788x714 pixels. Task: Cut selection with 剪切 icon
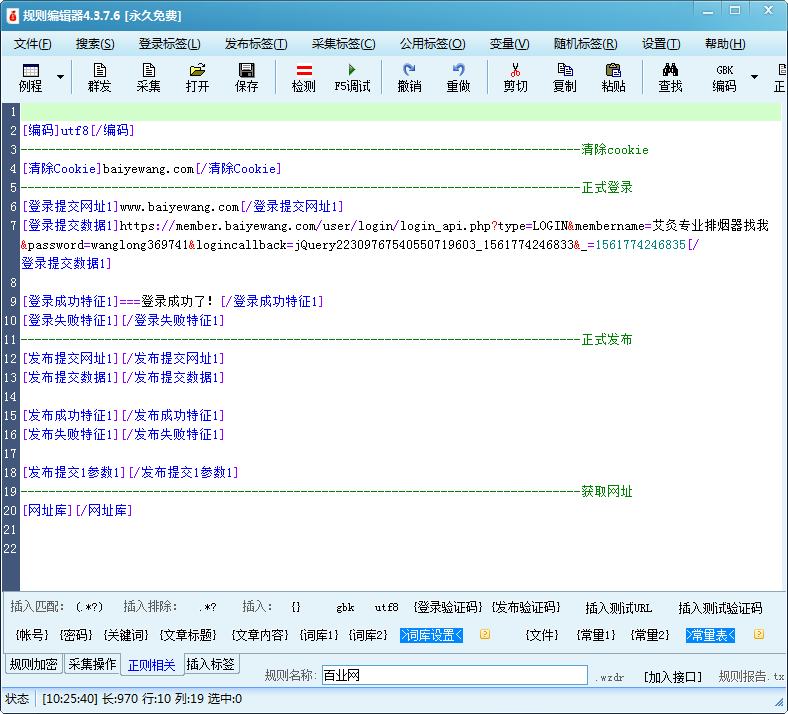click(x=515, y=77)
